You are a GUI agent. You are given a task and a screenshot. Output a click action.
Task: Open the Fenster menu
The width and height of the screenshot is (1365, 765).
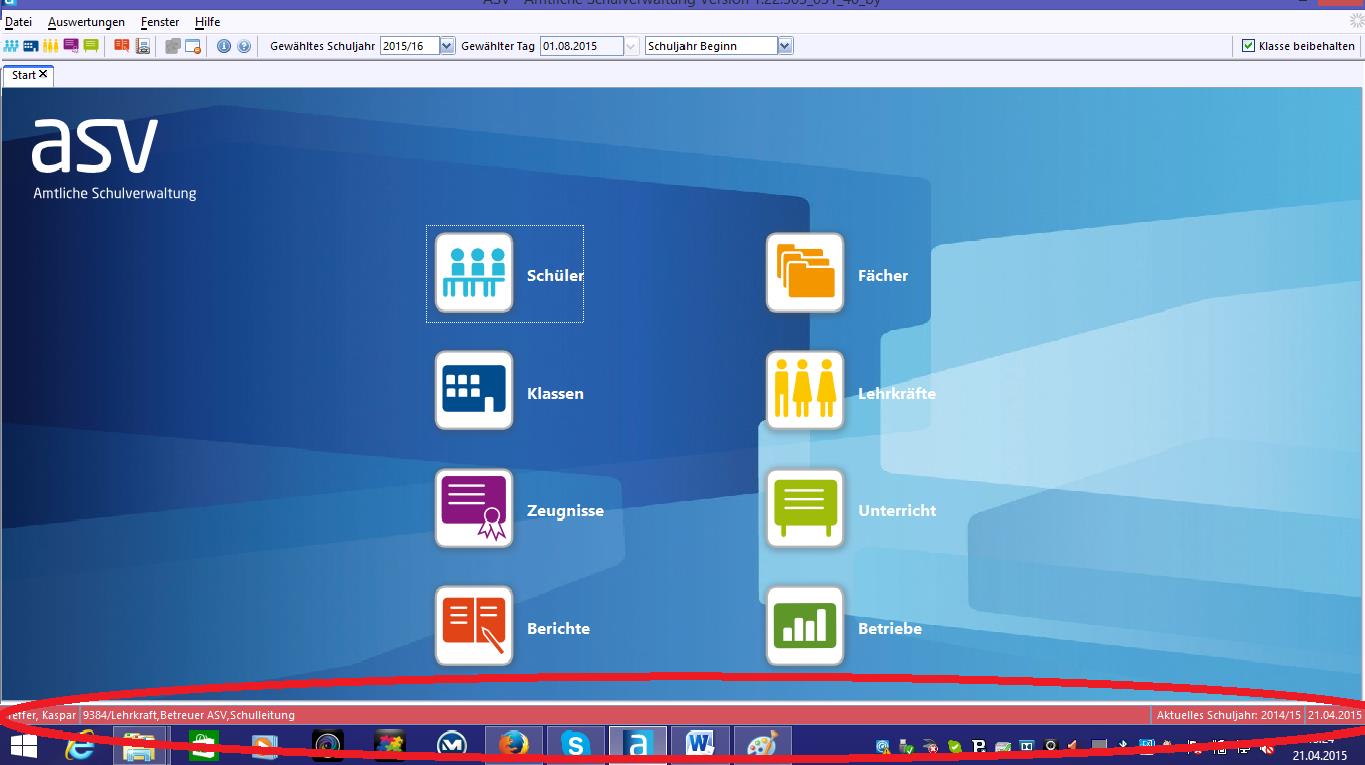[x=160, y=22]
